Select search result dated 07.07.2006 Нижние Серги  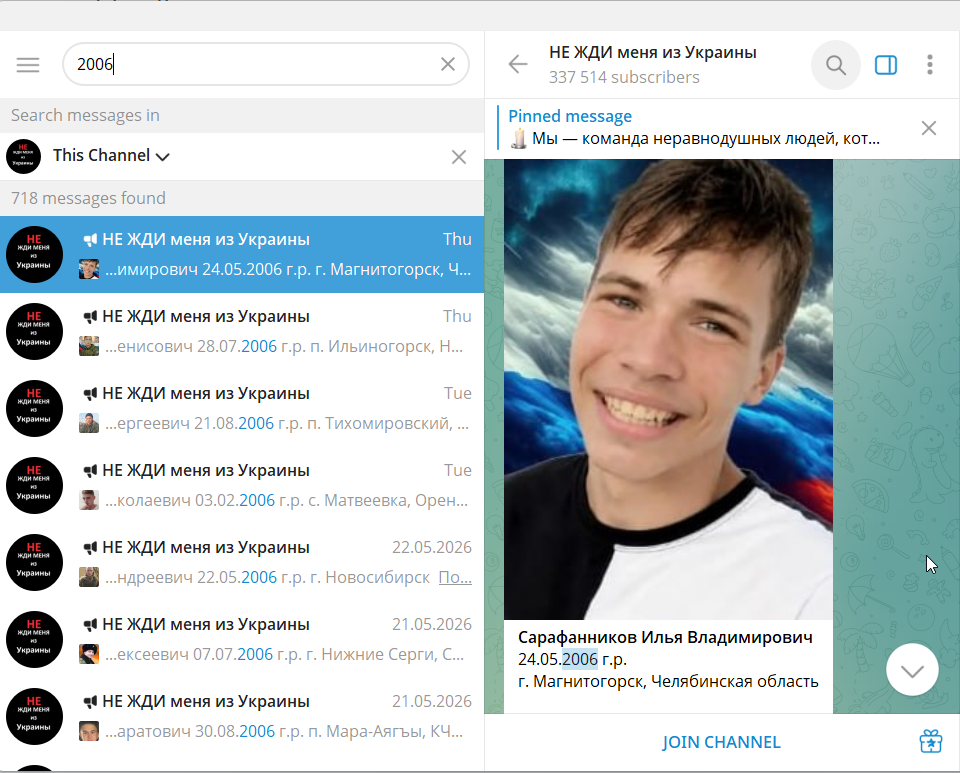(242, 640)
